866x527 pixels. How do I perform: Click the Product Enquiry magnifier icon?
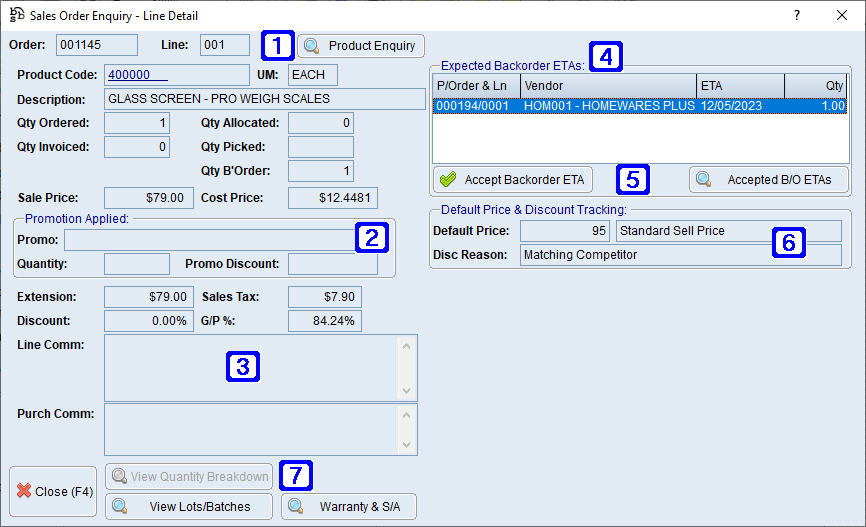click(311, 46)
